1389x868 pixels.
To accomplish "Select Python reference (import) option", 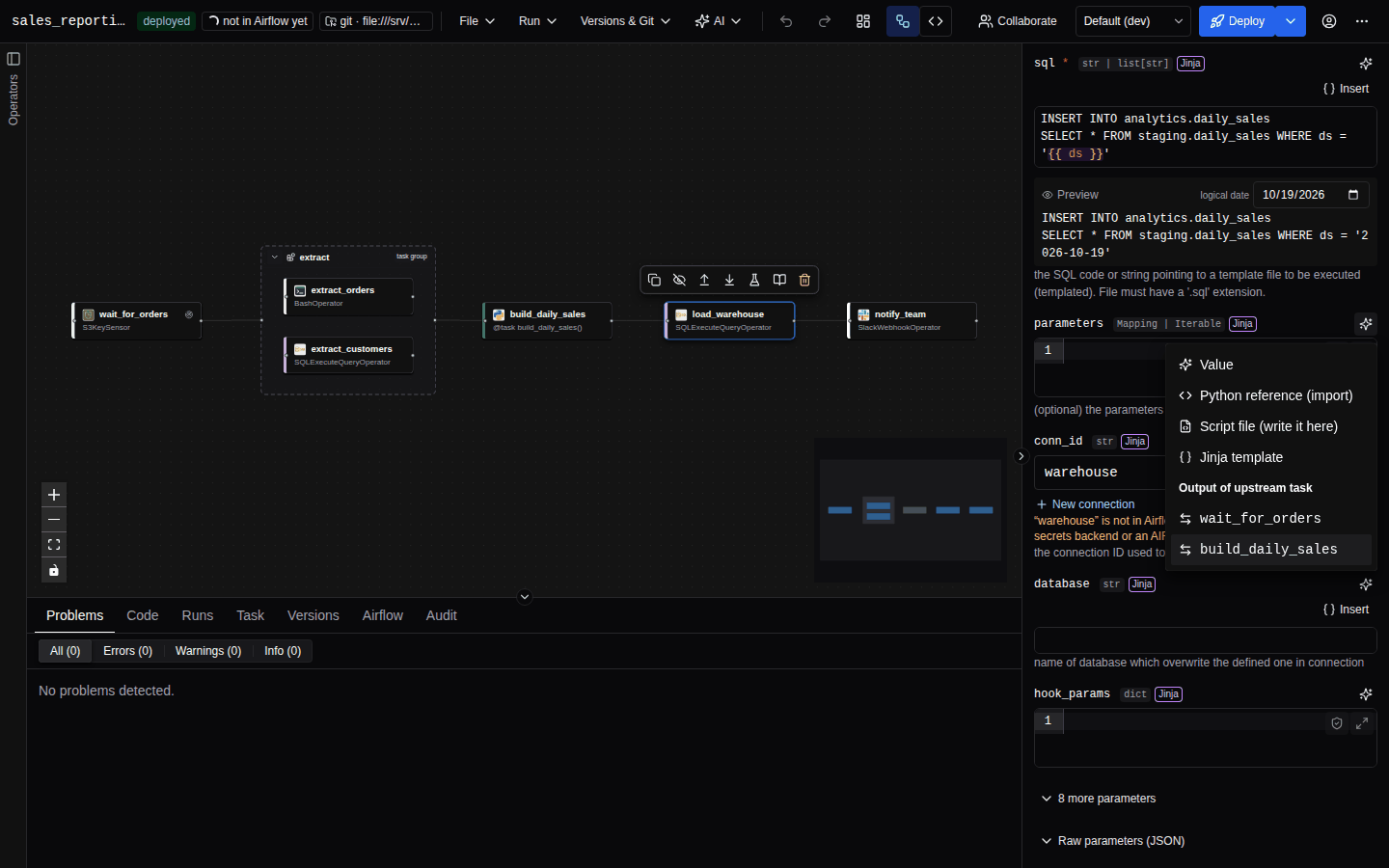I will [x=1270, y=395].
